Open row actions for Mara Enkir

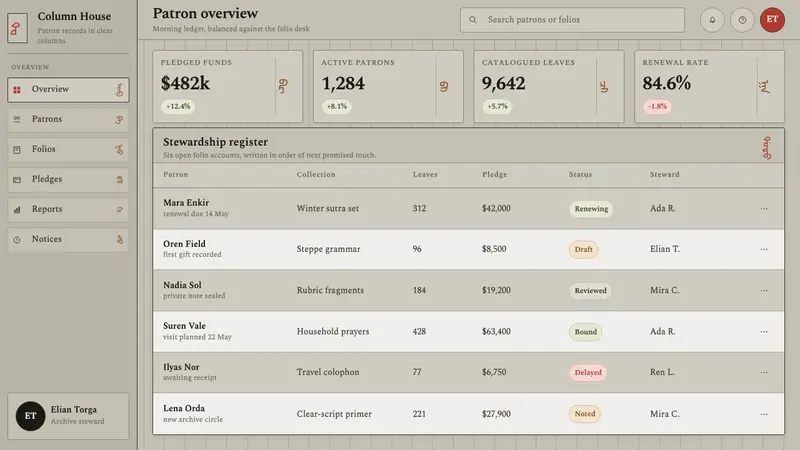[x=764, y=208]
